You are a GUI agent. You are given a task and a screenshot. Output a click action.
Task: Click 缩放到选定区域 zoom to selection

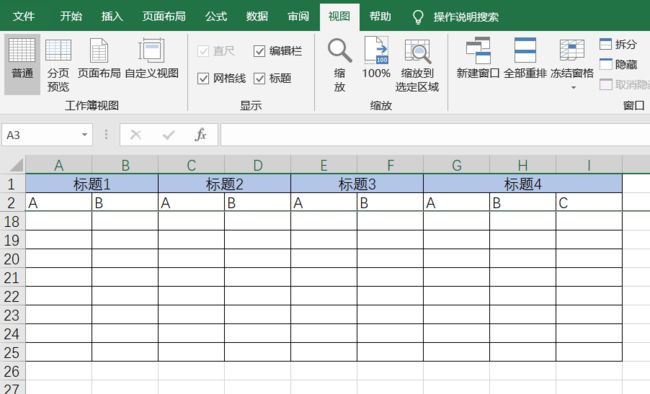(x=417, y=65)
